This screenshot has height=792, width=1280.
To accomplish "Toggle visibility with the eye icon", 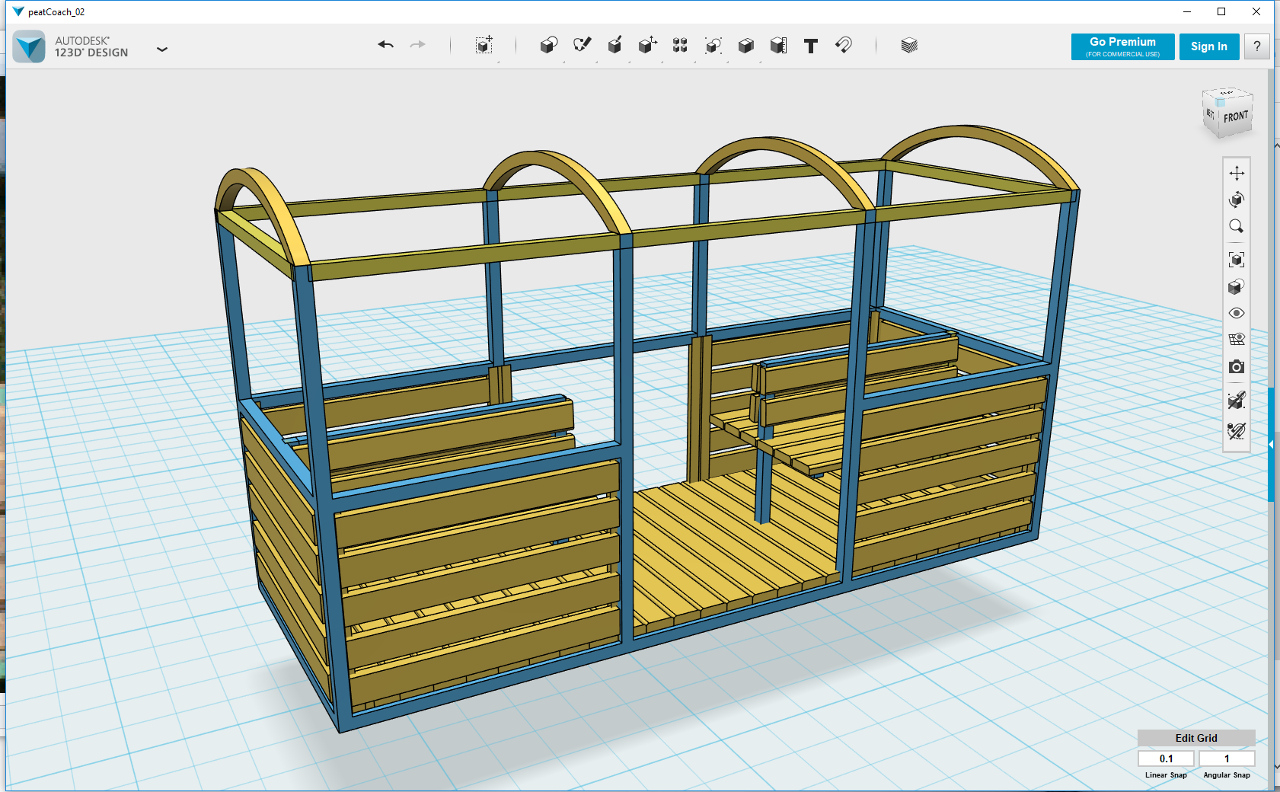I will pyautogui.click(x=1237, y=313).
